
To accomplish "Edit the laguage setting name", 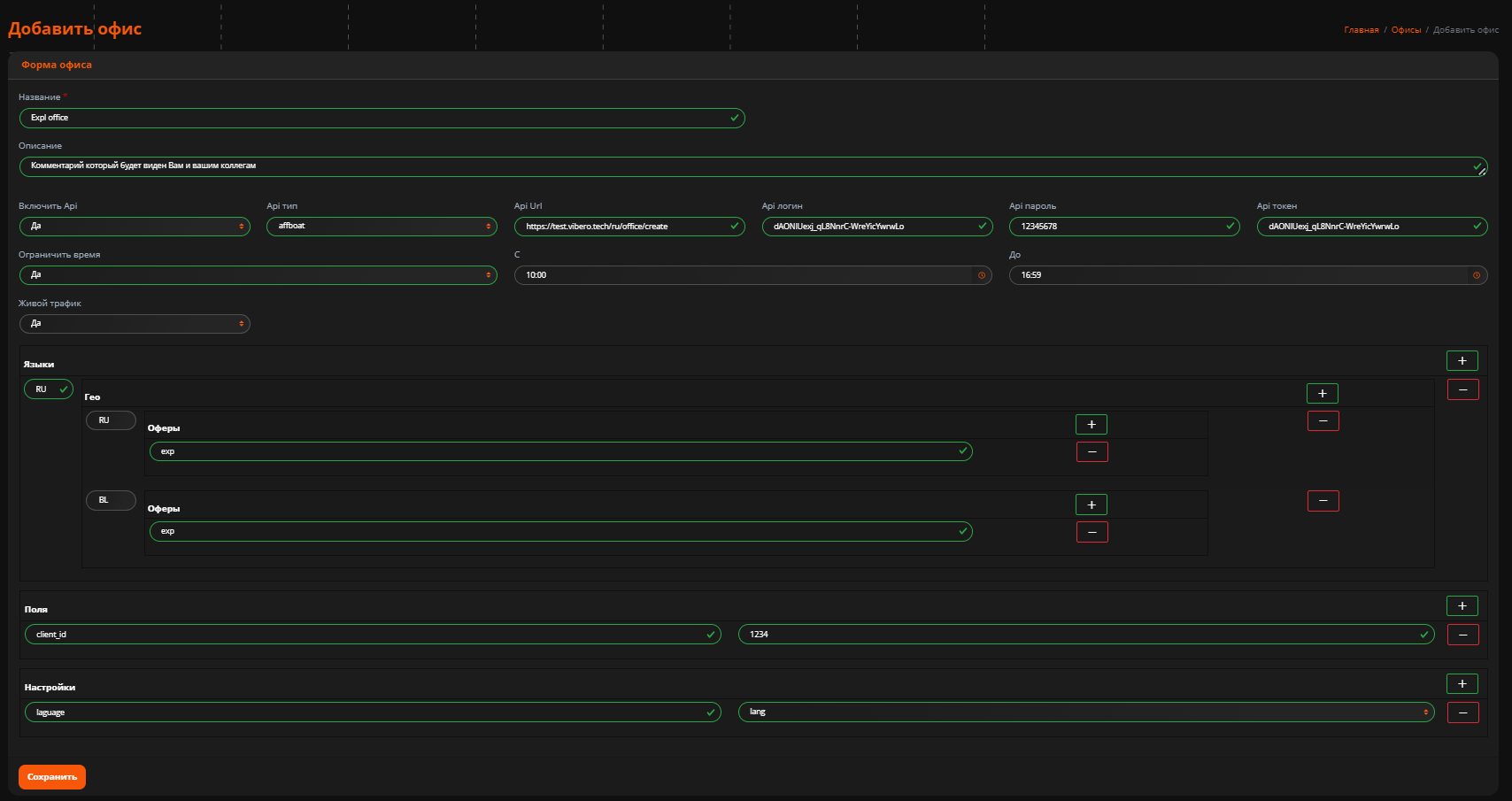I will 373,712.
